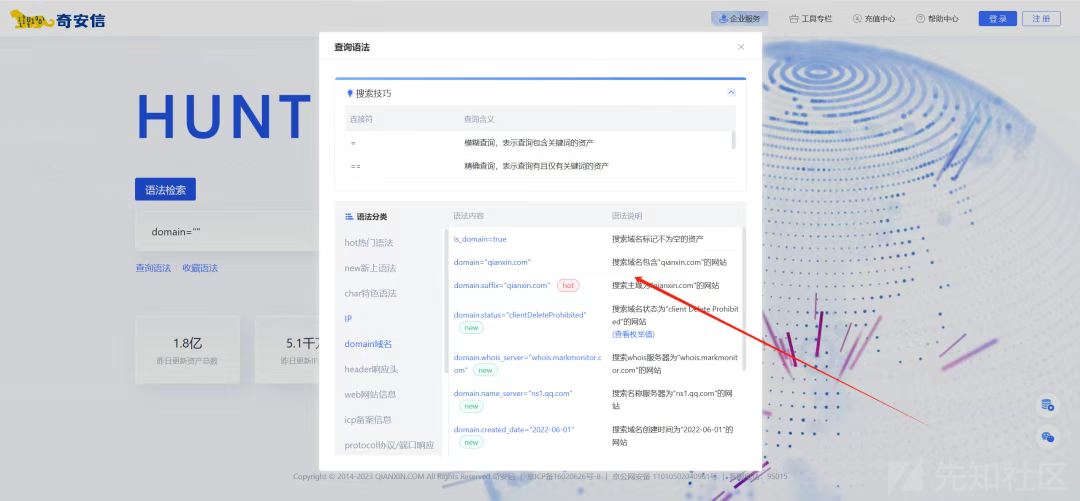Select the header响应头 category
The height and width of the screenshot is (501, 1080).
(371, 369)
